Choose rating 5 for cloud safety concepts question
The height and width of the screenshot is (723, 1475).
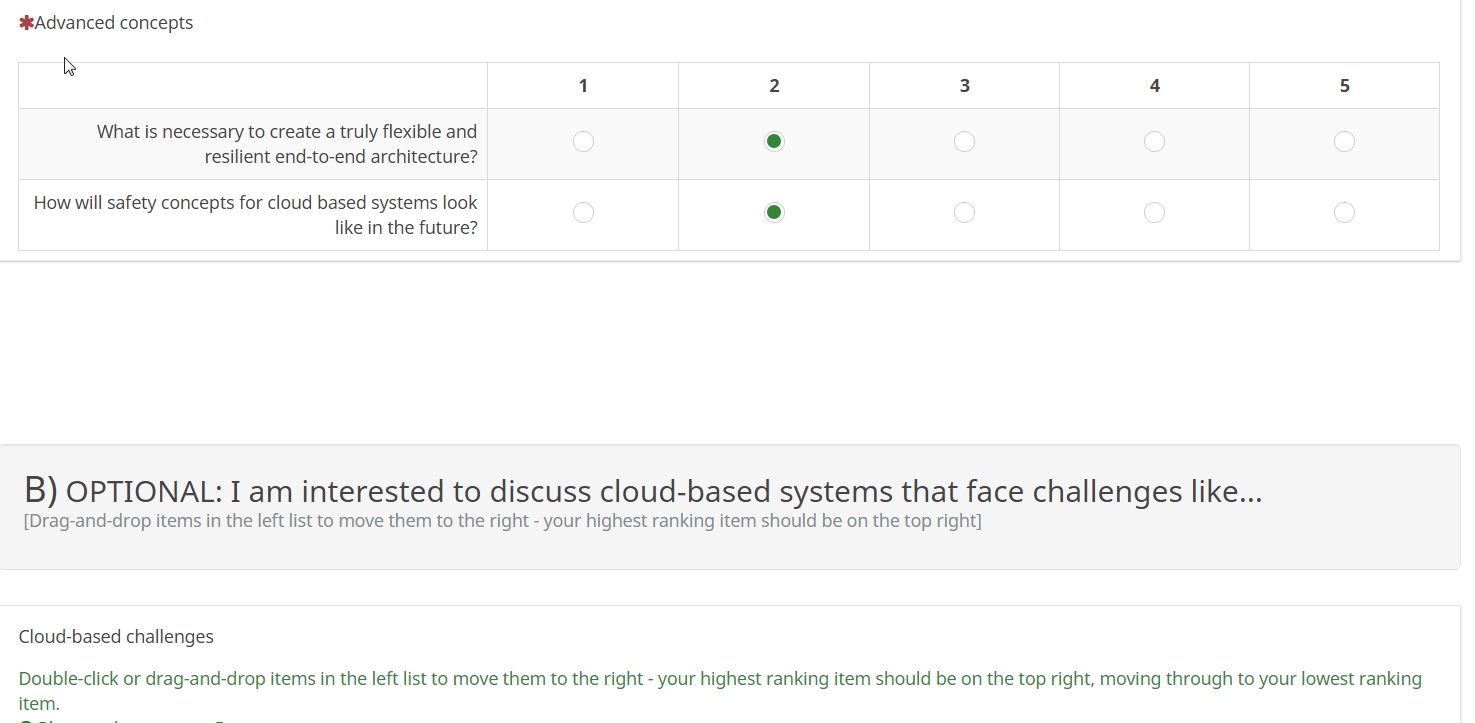coord(1344,213)
